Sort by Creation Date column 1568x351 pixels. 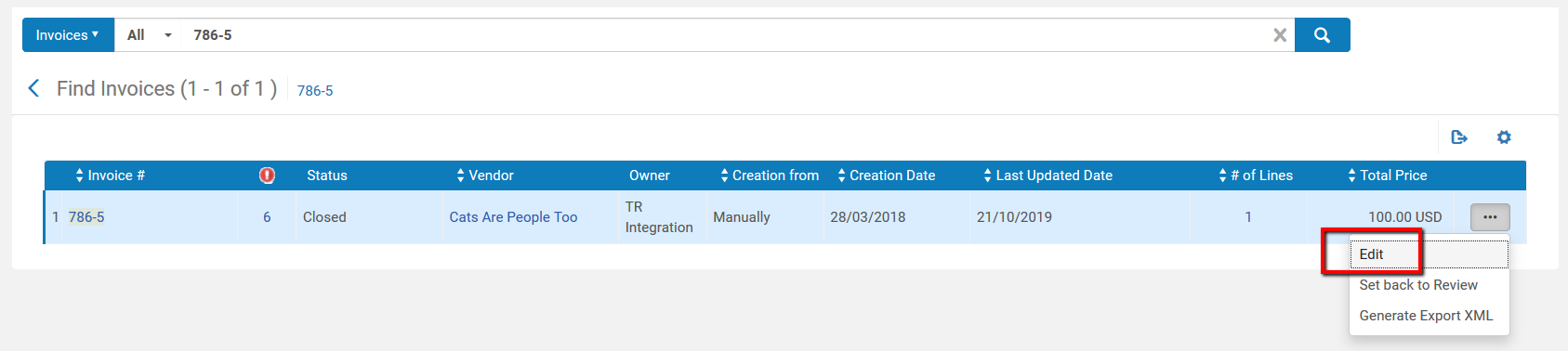[x=886, y=175]
